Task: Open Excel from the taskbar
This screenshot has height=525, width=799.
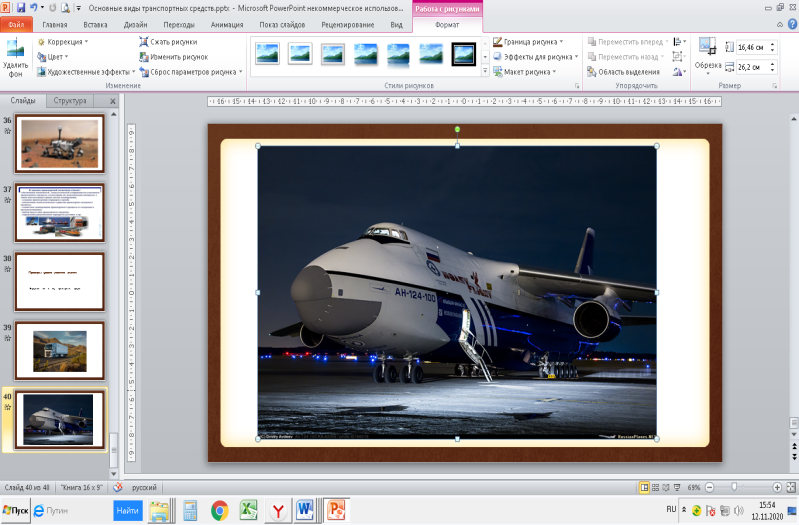Action: coord(249,510)
